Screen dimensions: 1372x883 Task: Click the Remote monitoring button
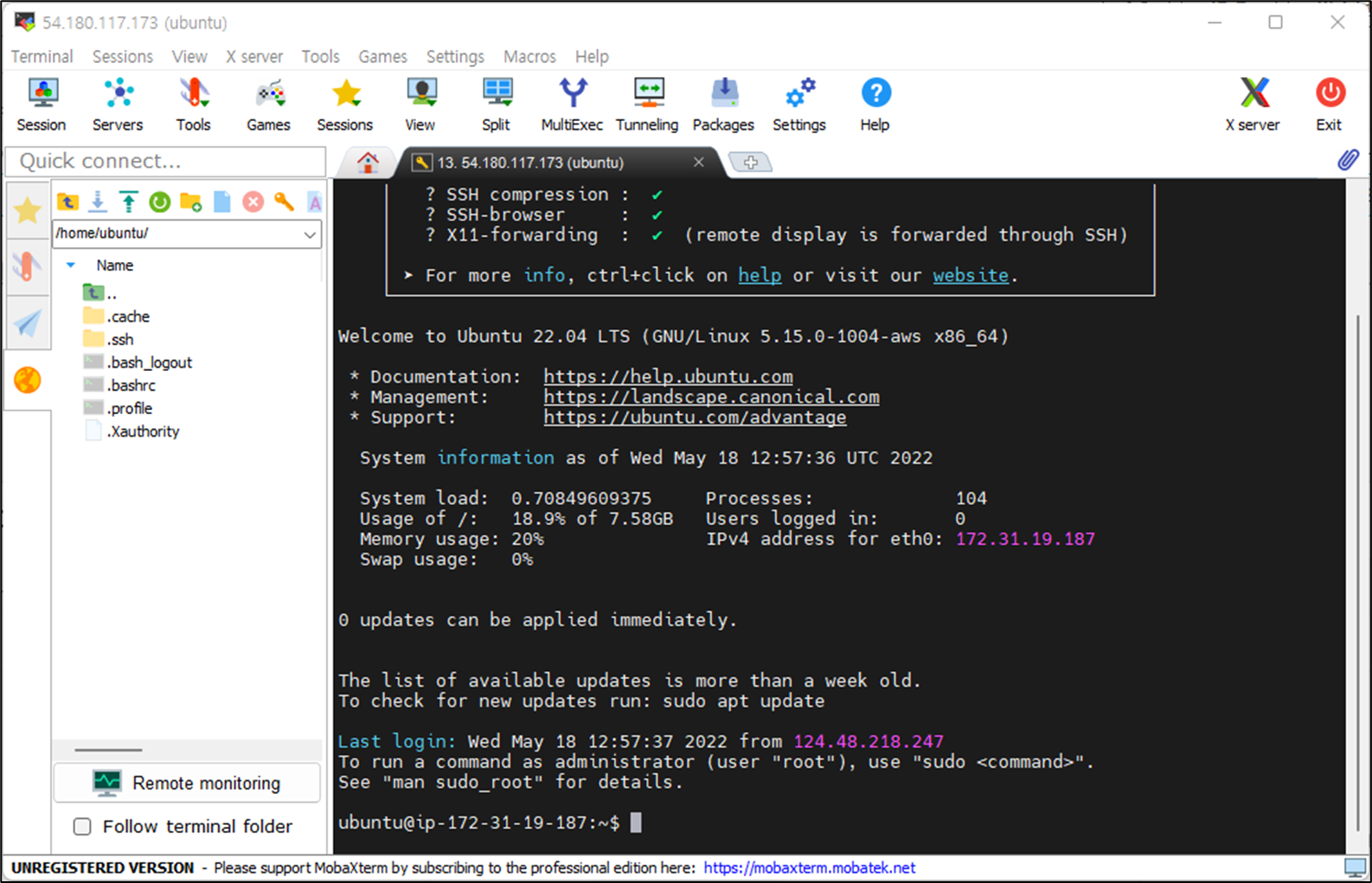187,784
